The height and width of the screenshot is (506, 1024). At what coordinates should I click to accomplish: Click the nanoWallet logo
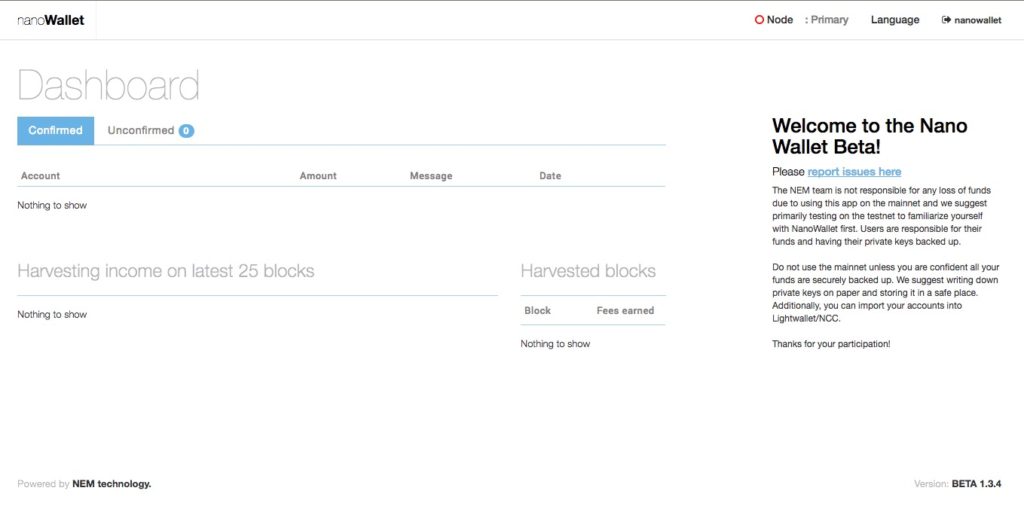[51, 20]
